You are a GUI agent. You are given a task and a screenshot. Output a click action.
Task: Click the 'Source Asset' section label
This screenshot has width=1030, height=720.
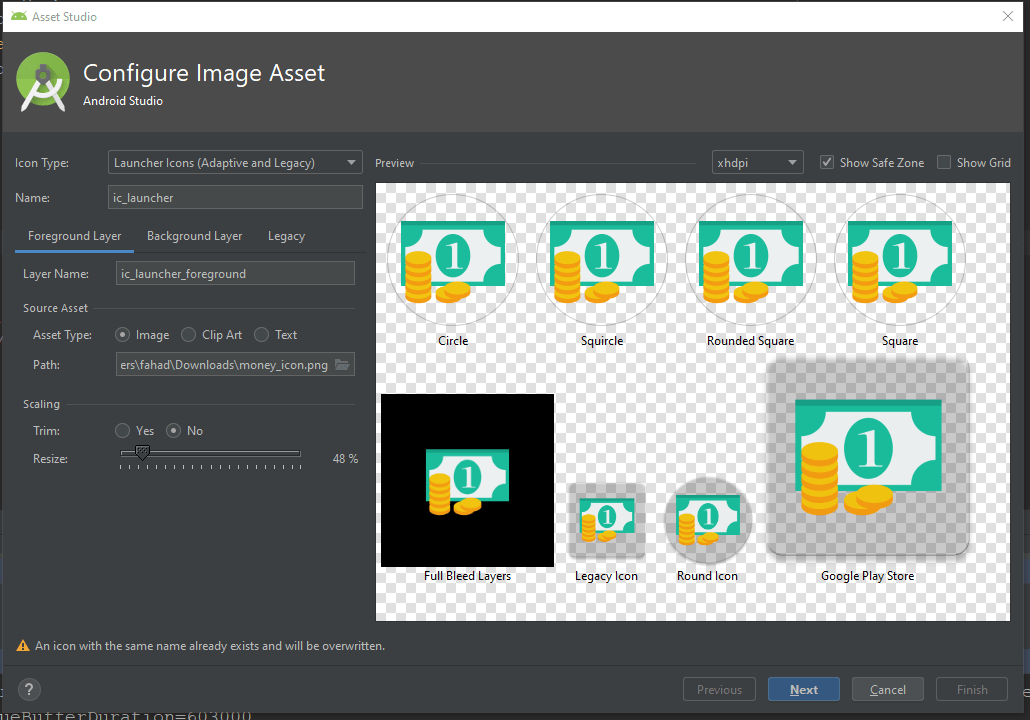pyautogui.click(x=55, y=307)
